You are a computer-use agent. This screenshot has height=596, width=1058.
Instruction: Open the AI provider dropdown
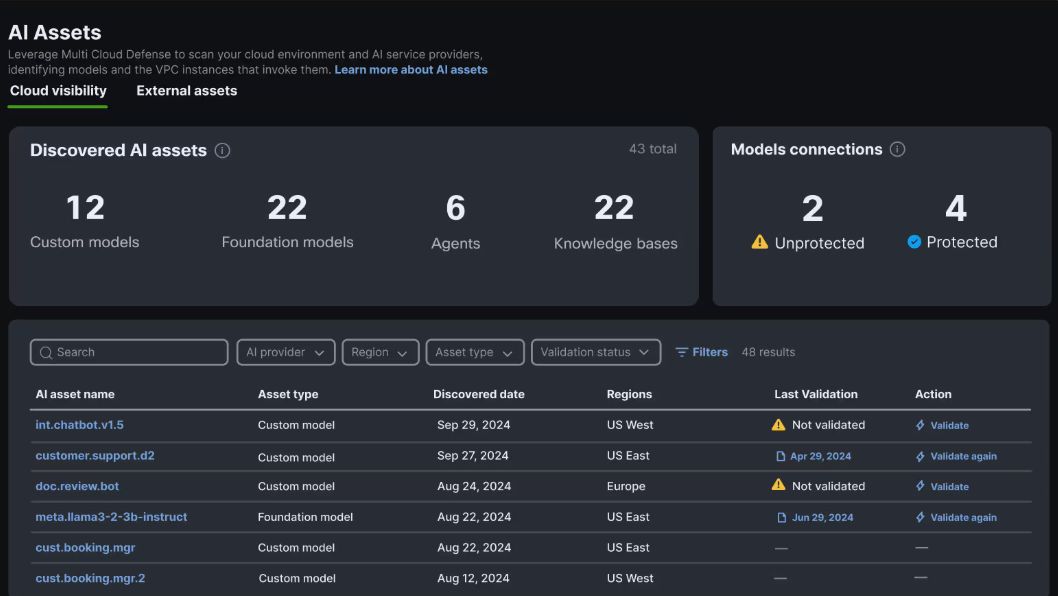click(x=286, y=352)
